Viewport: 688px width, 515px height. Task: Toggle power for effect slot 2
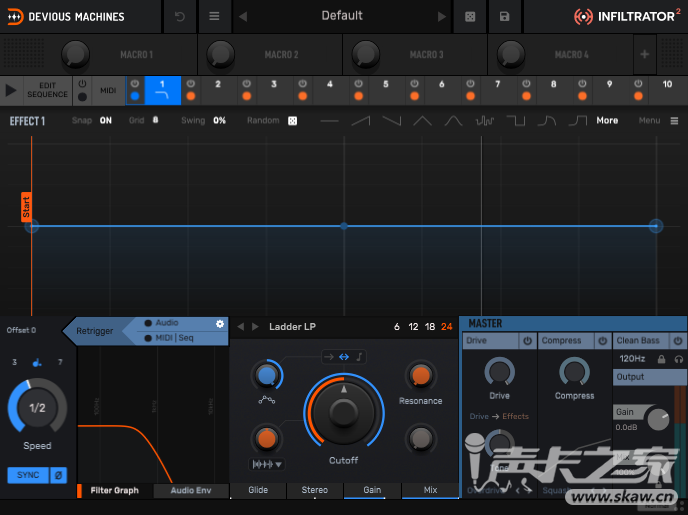[190, 83]
